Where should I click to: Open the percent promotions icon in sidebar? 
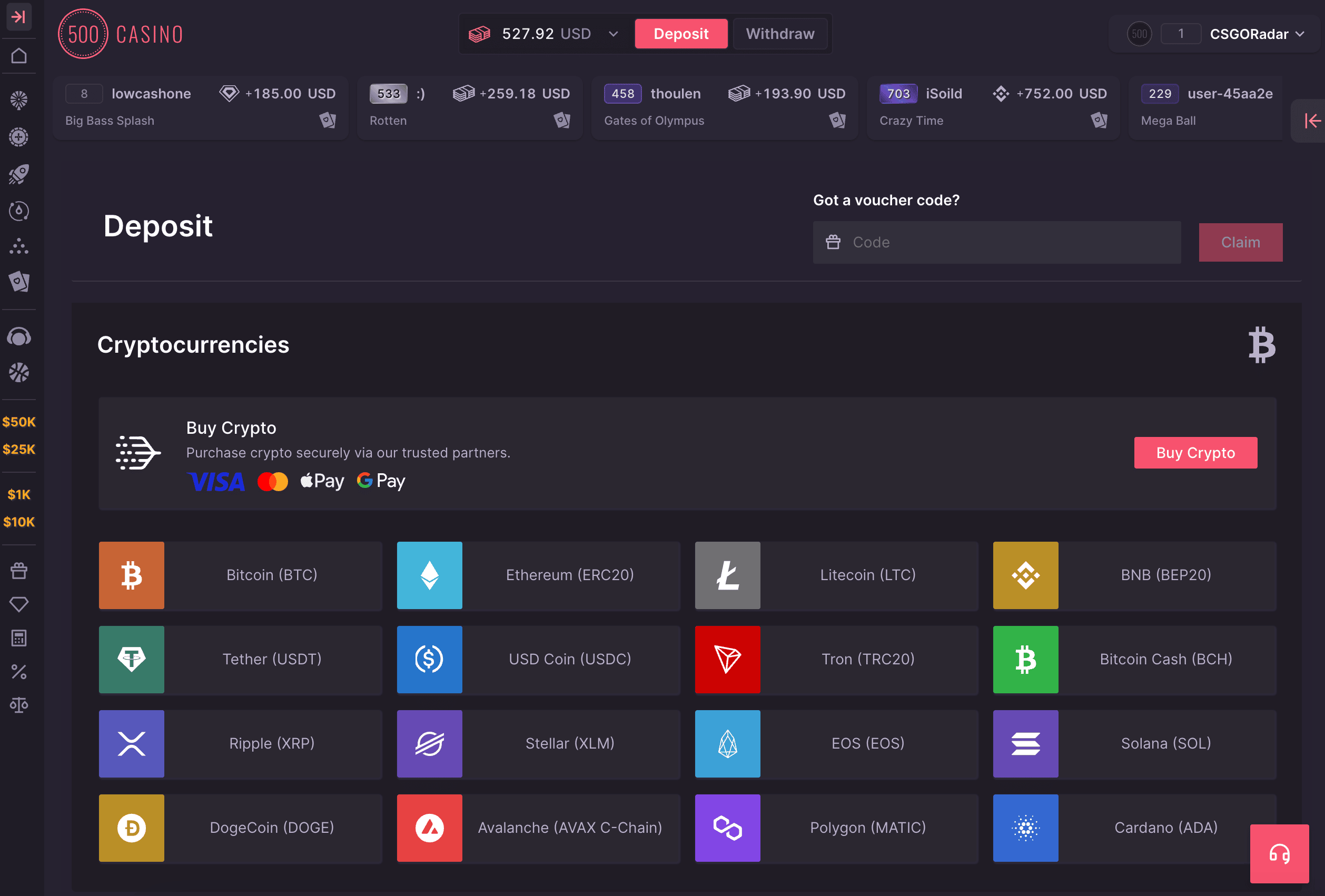point(19,672)
